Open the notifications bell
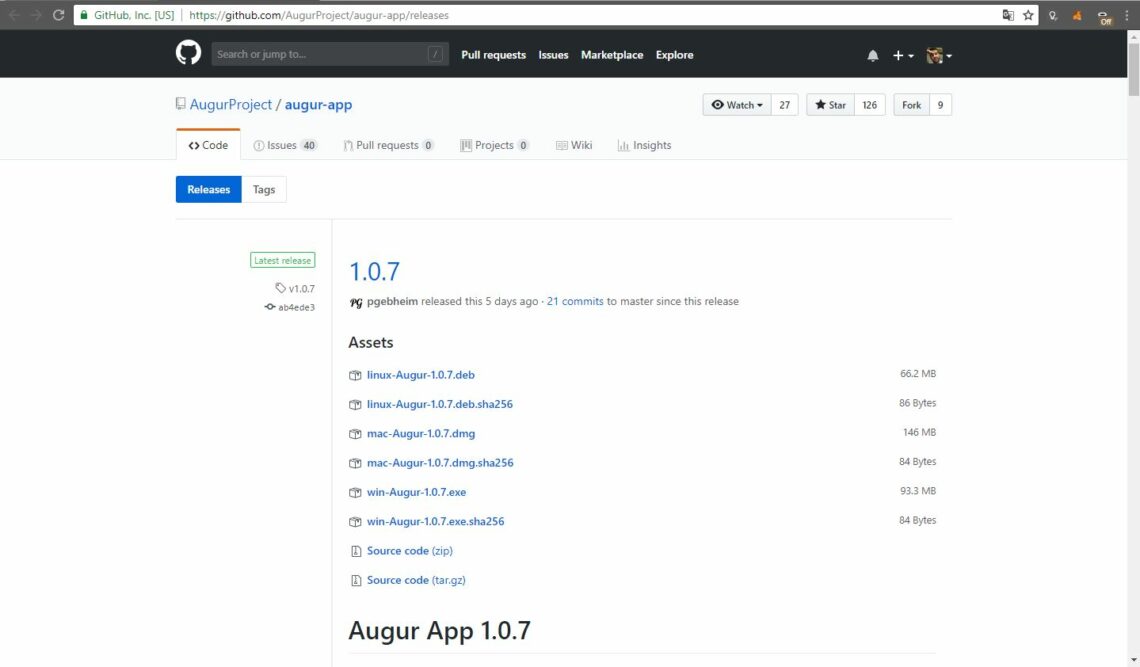 871,55
